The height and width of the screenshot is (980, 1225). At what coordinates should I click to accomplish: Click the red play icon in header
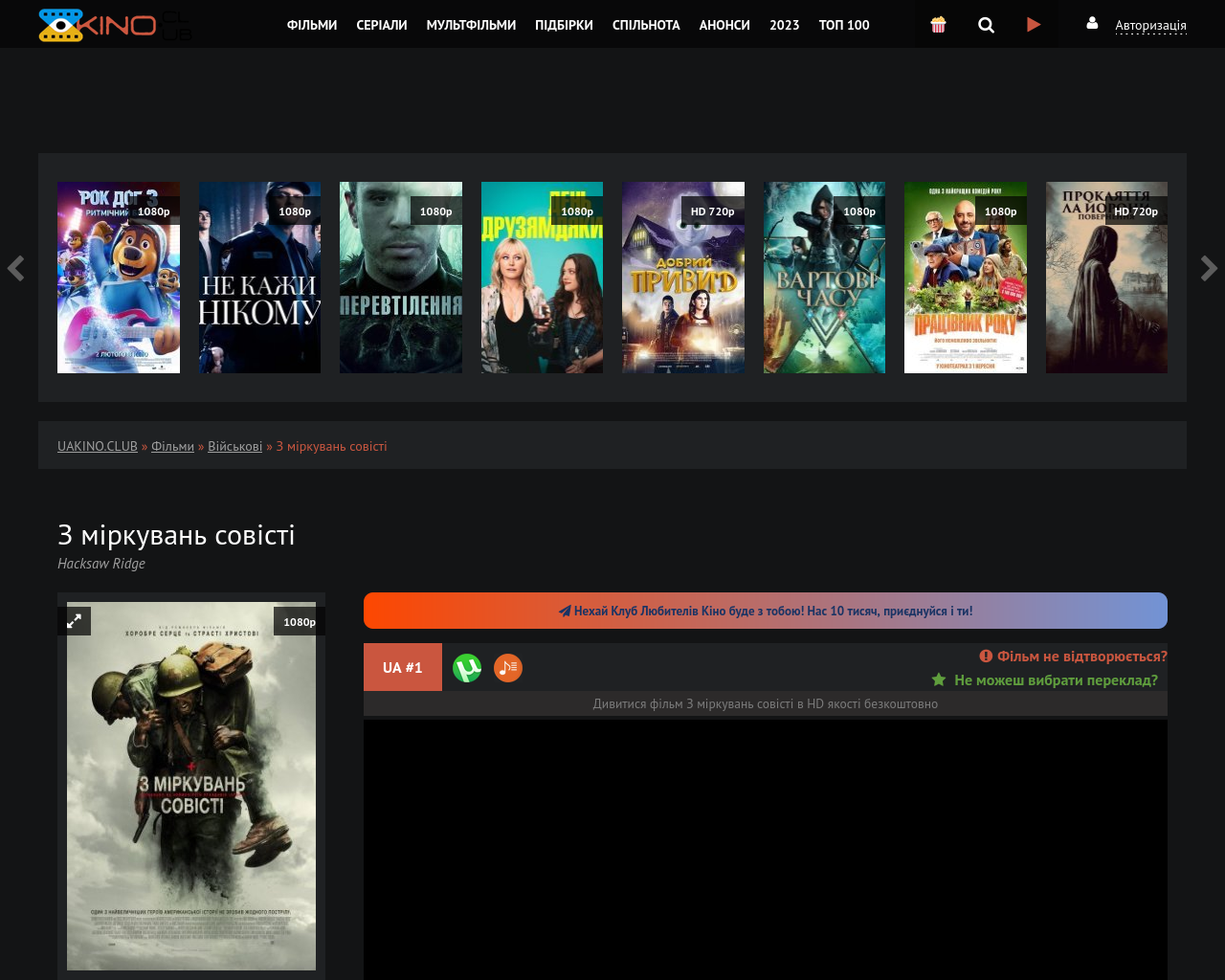(x=1034, y=25)
